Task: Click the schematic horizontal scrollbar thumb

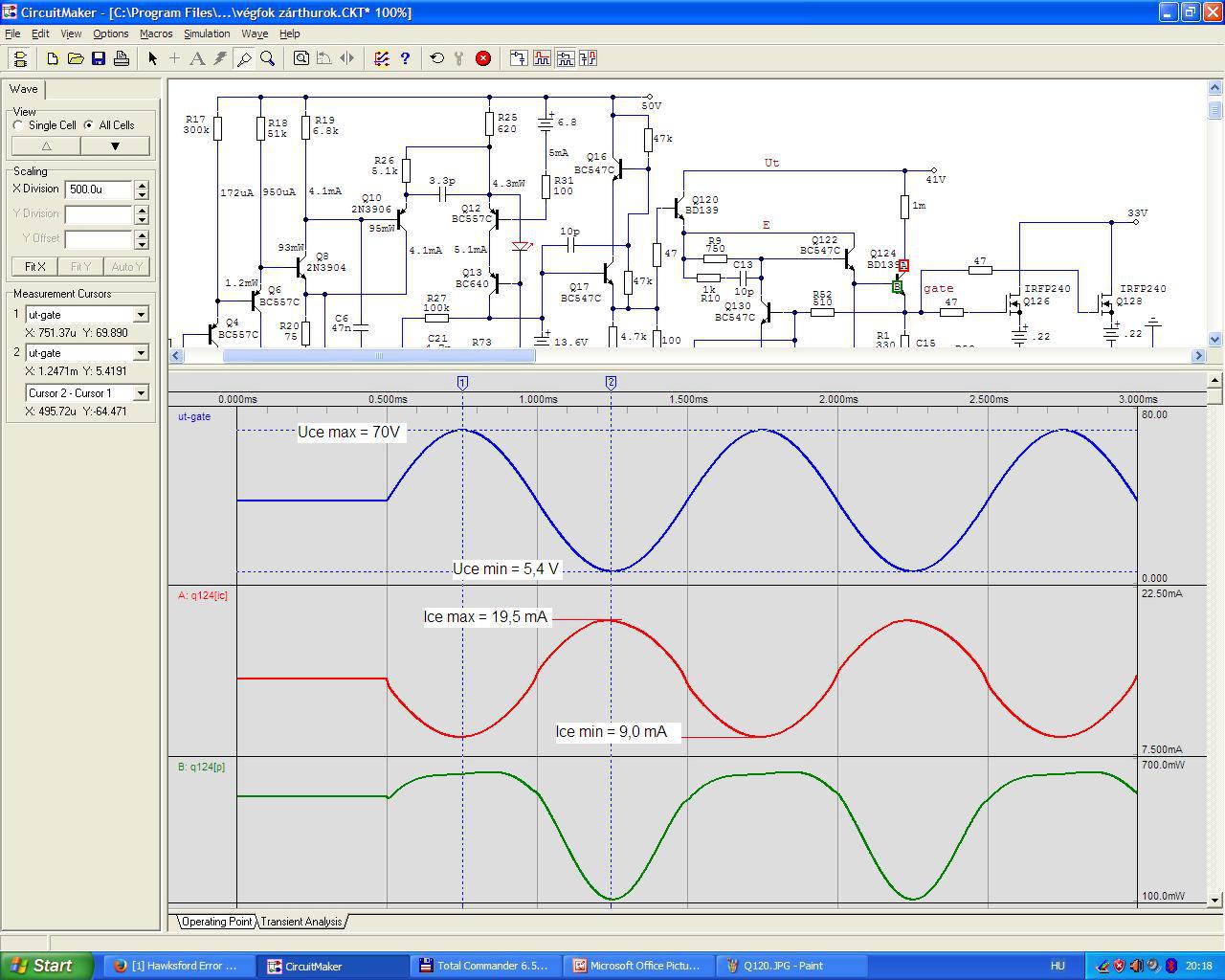Action: tap(379, 356)
